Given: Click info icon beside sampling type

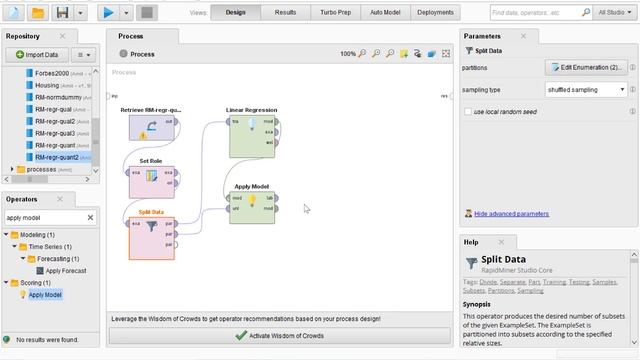Looking at the screenshot, I should click(x=632, y=89).
